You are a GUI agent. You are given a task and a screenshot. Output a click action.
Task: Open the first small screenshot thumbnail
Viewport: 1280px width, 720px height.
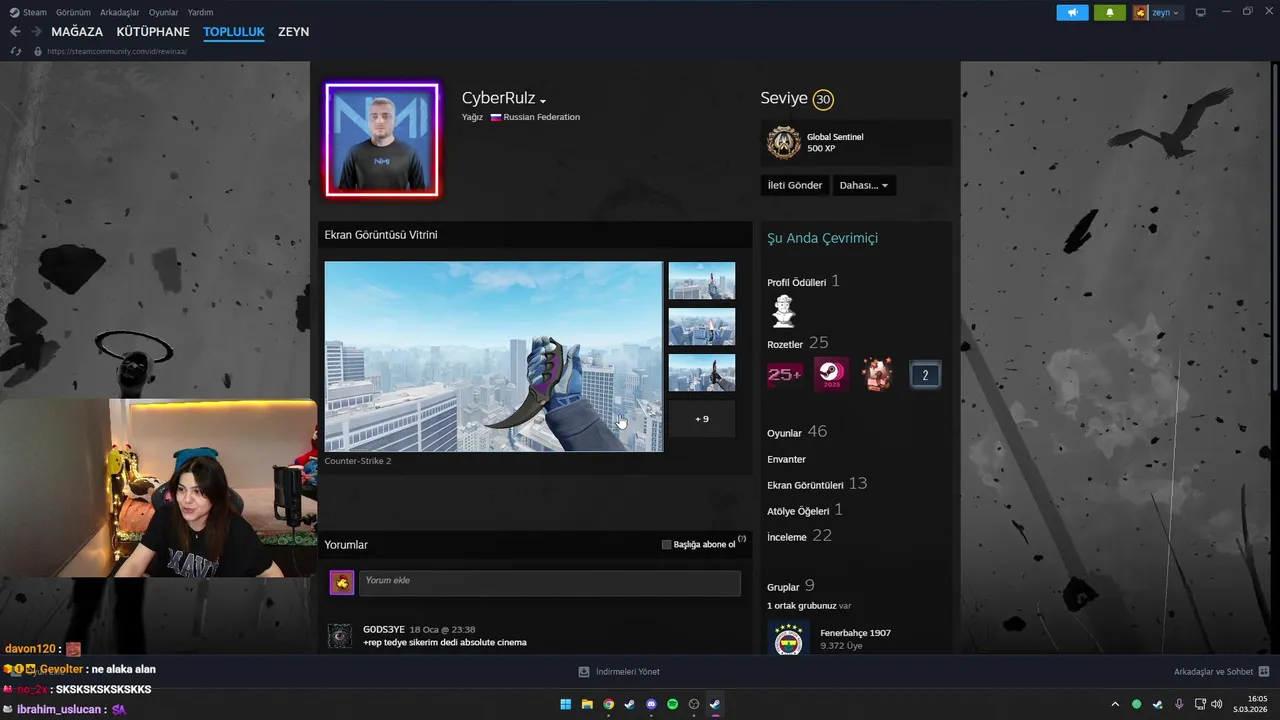pyautogui.click(x=701, y=281)
